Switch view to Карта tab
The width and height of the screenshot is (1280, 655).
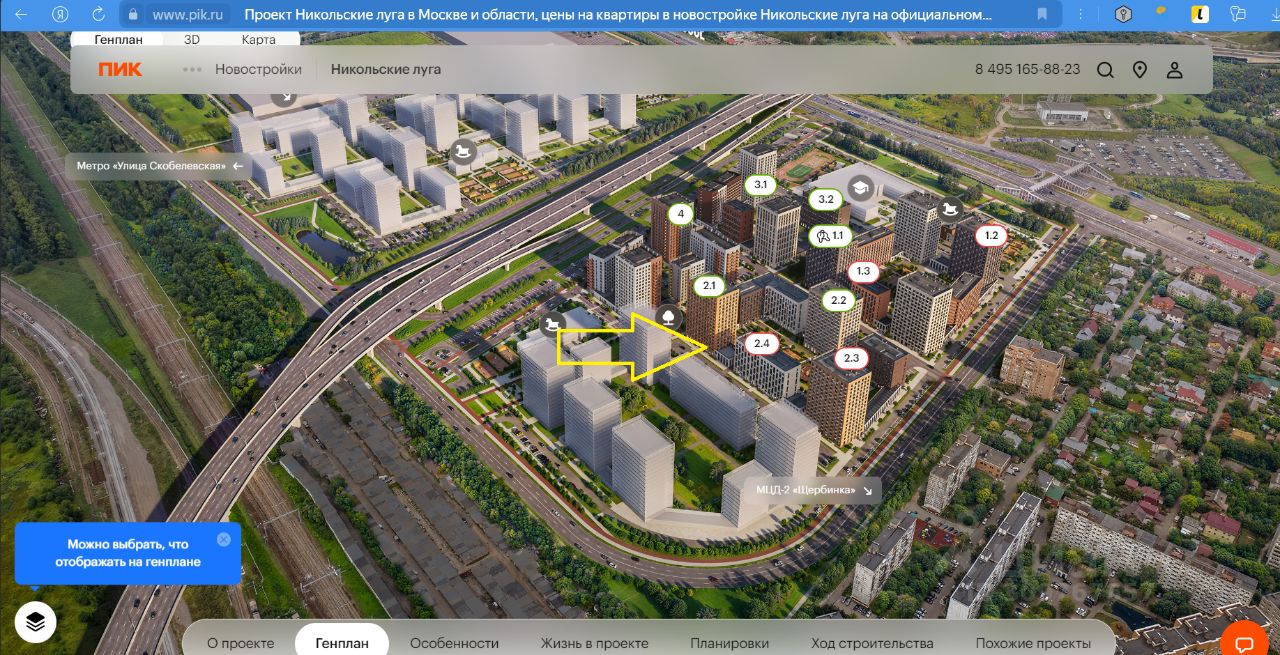(x=259, y=40)
